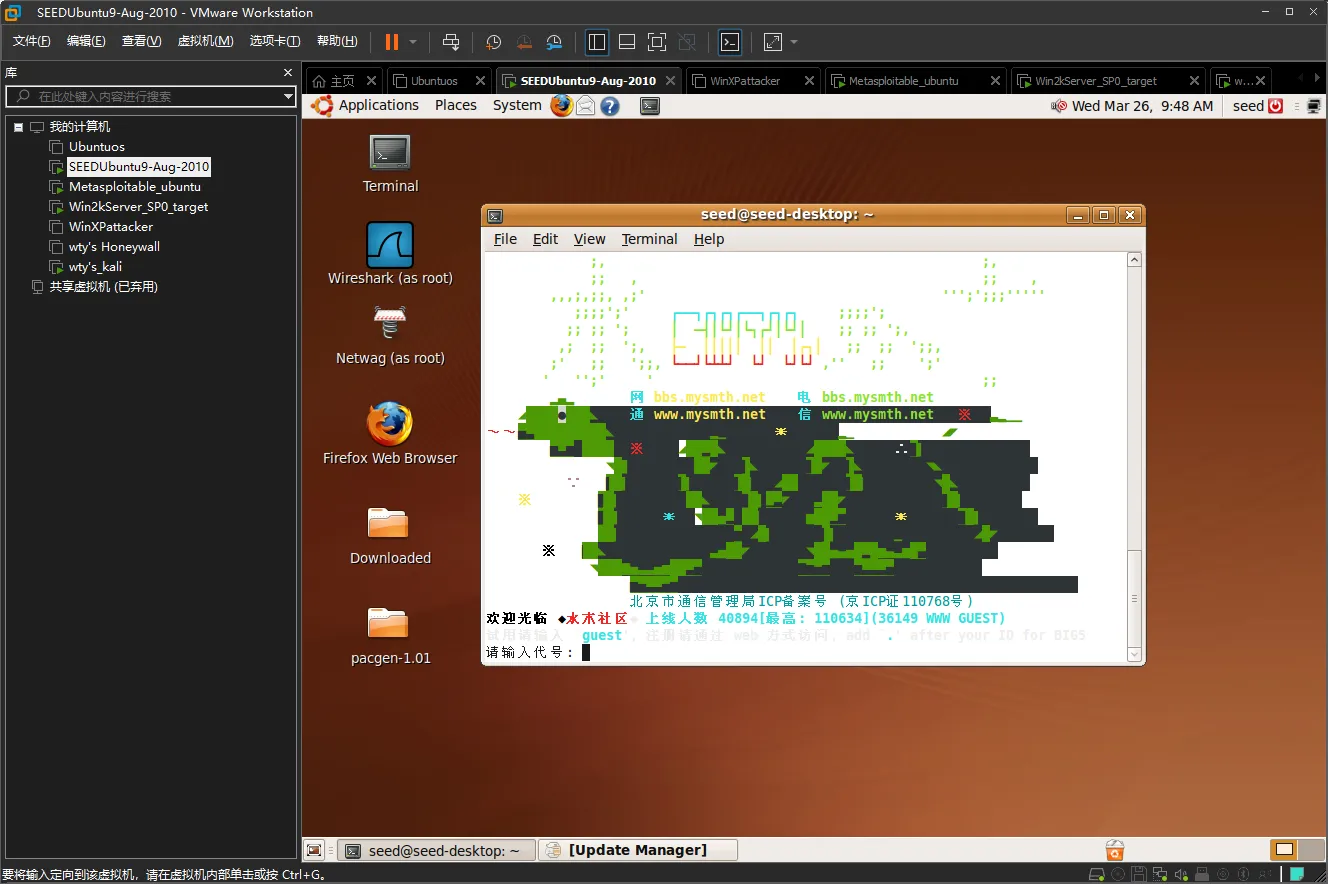Click the show desktop icon in bottom panel

(314, 850)
